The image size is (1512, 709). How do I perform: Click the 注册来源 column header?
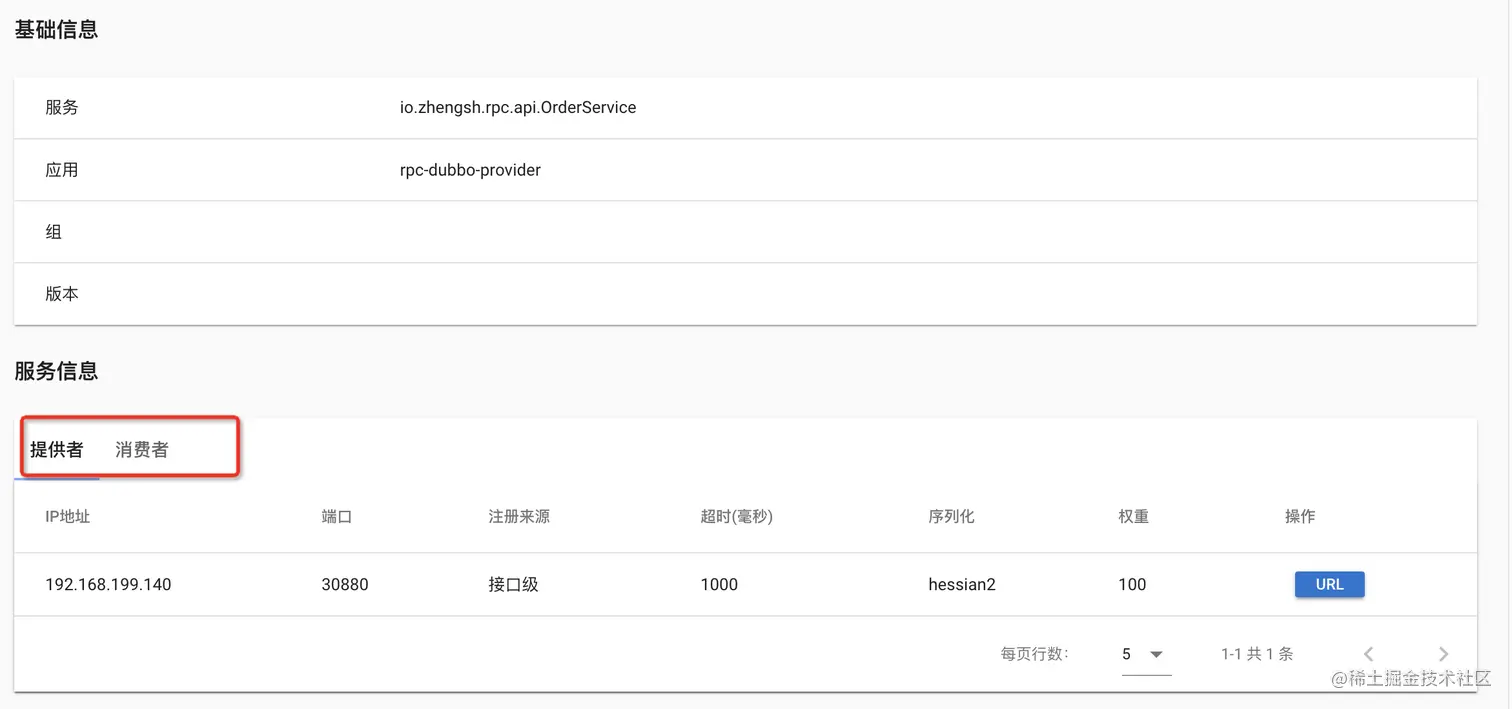(519, 517)
